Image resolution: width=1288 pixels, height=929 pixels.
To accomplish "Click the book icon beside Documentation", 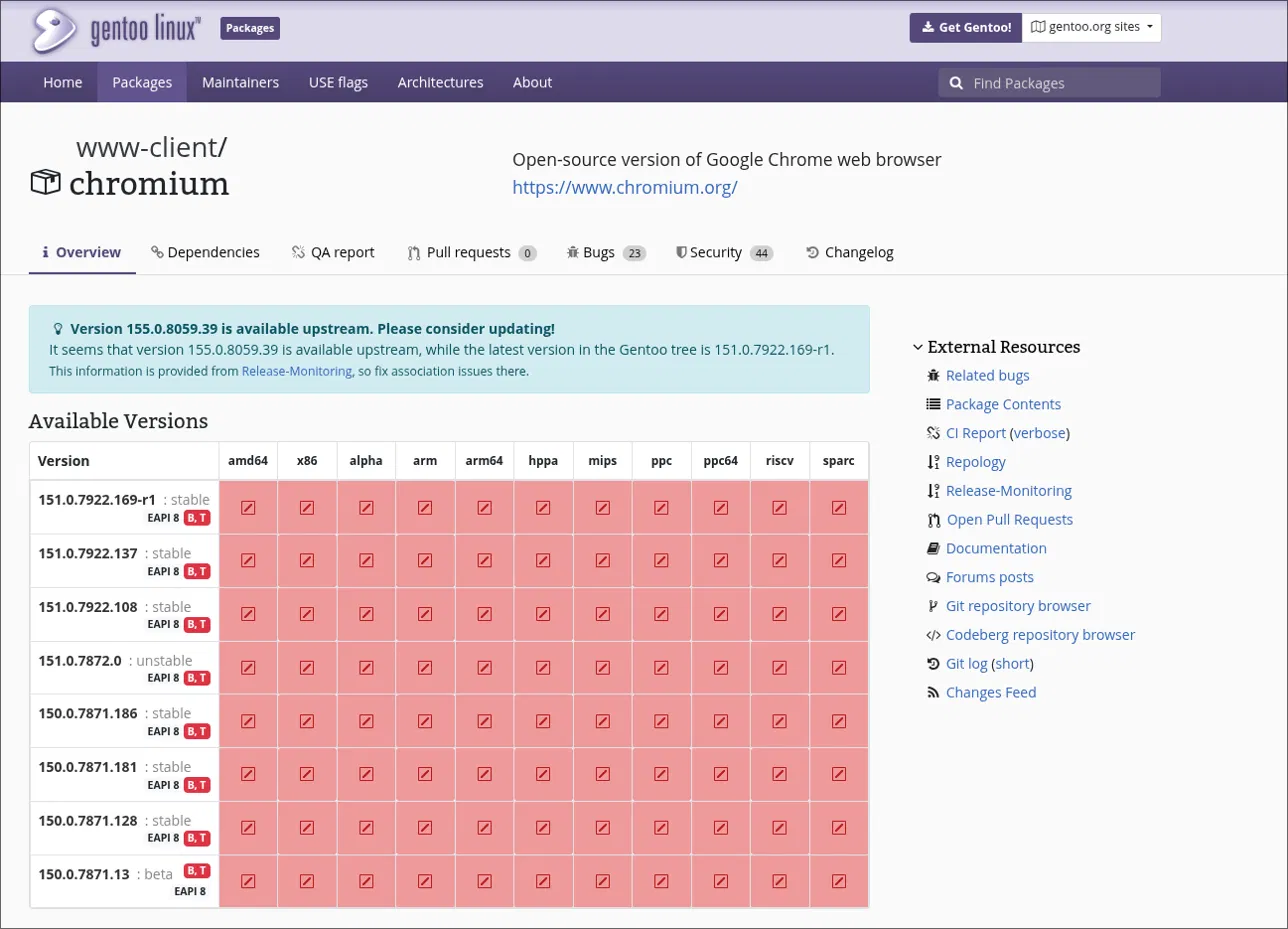I will (933, 549).
